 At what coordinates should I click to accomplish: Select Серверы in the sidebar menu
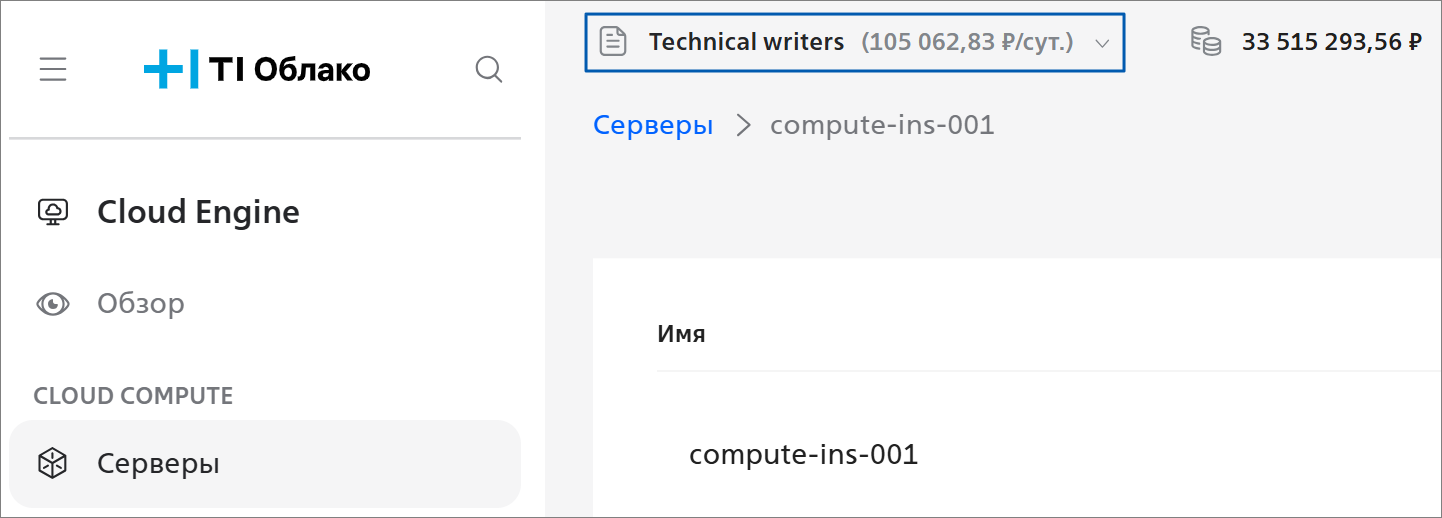pos(158,464)
